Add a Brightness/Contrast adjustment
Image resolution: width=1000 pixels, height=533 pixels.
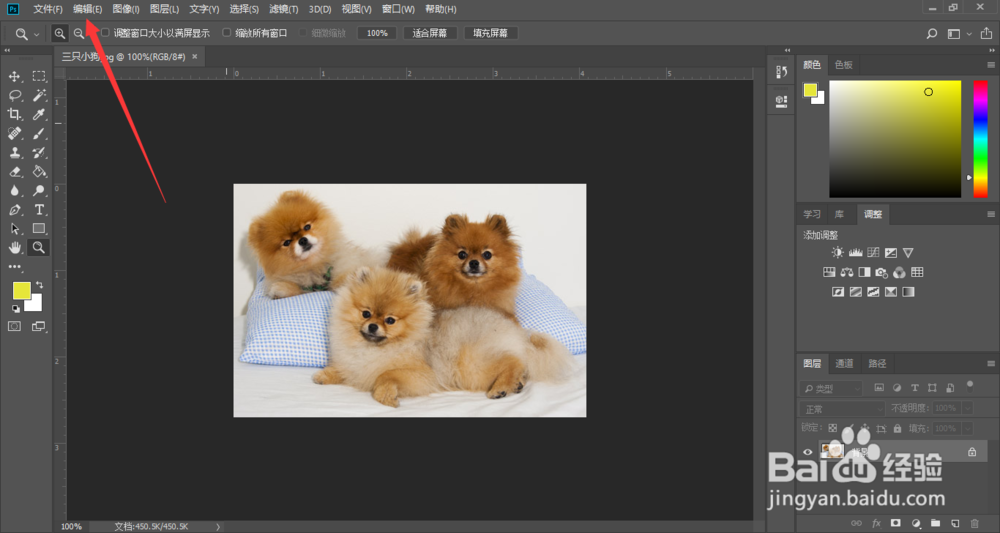837,252
